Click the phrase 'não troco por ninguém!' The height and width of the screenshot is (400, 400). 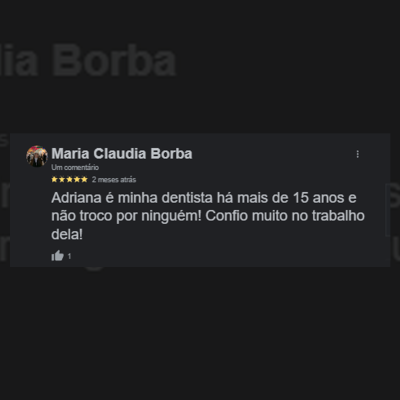click(x=126, y=216)
